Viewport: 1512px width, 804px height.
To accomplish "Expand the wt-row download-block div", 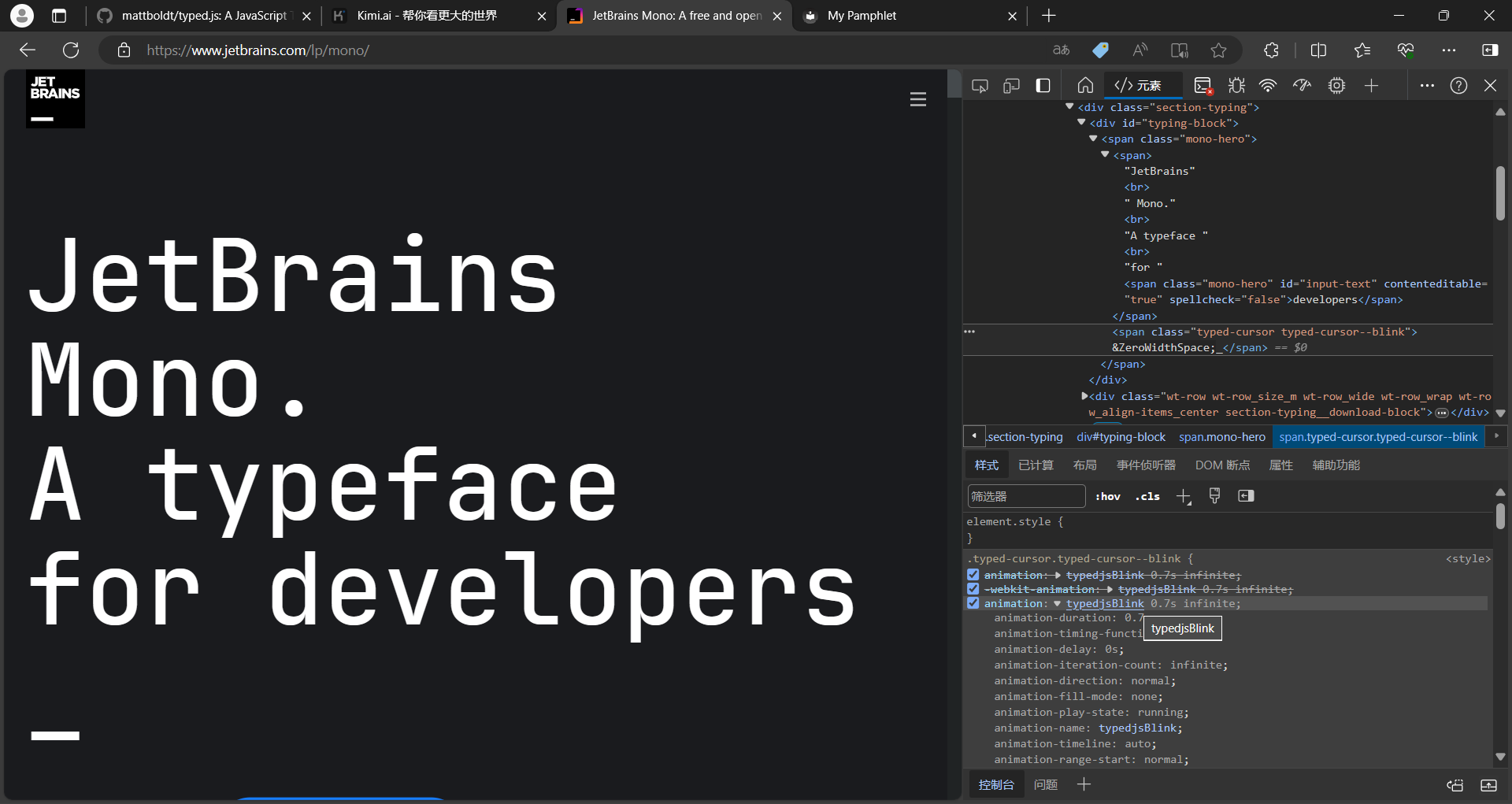I will point(1084,396).
